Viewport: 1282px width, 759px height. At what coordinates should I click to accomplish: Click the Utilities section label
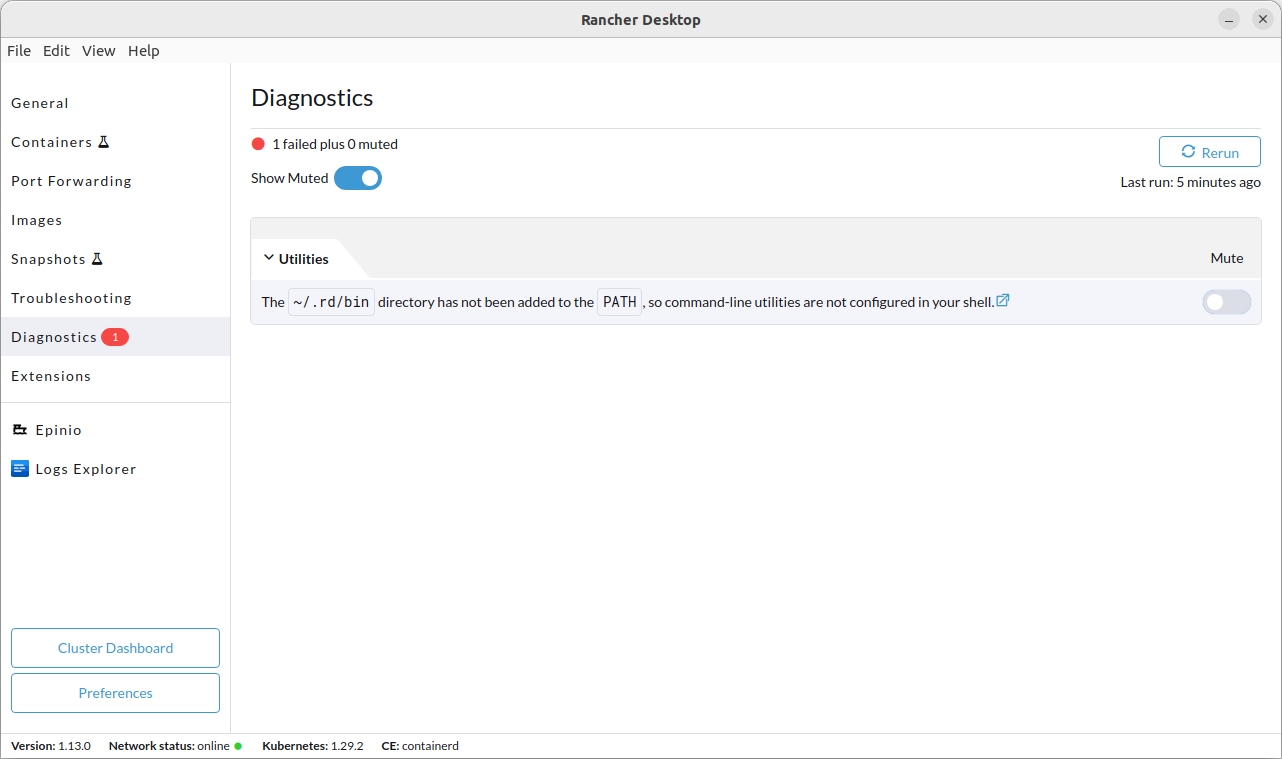[x=304, y=259]
